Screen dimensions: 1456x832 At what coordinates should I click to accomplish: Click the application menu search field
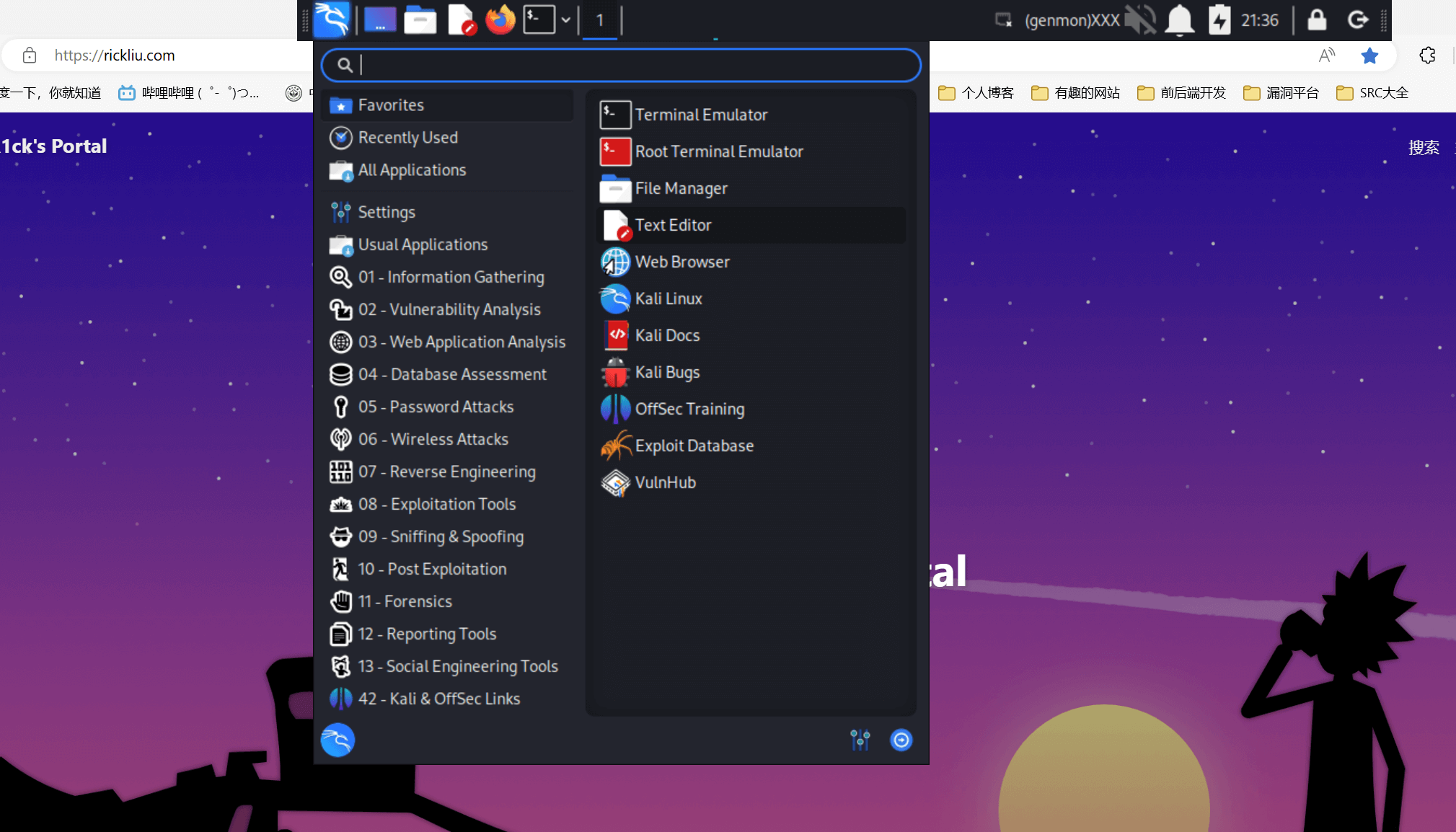620,65
